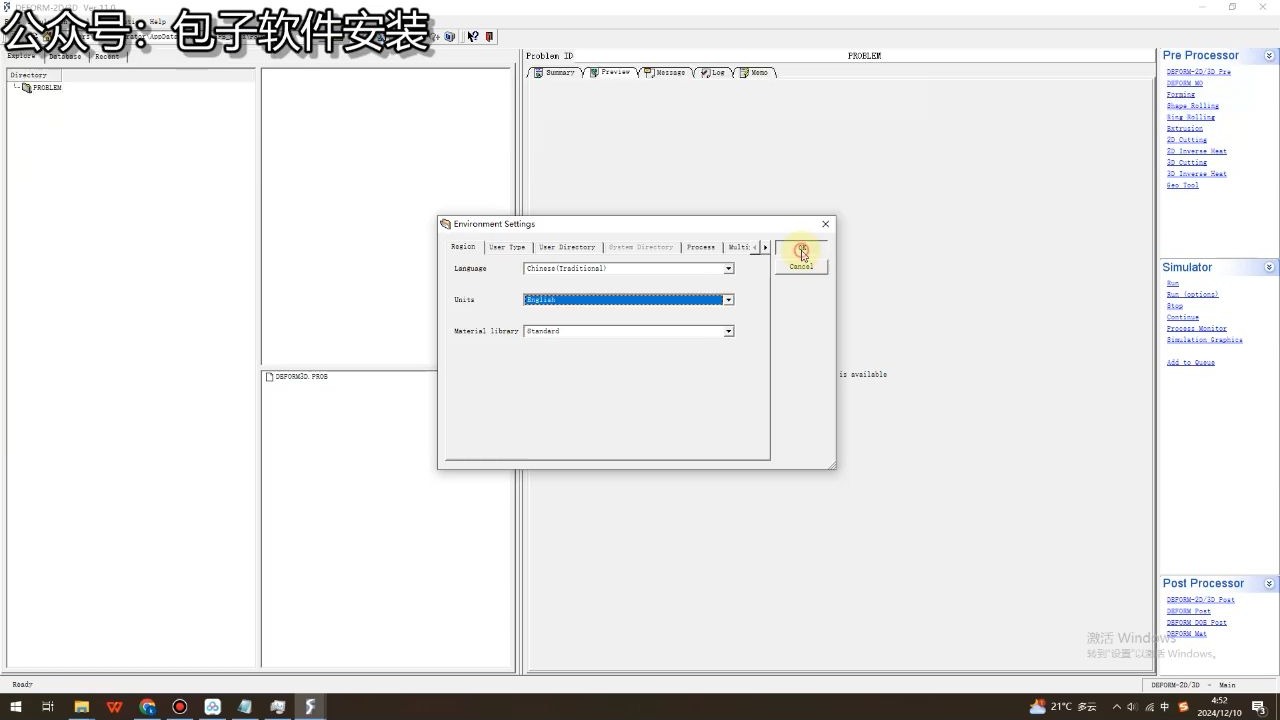Open File Explorer from the taskbar

pyautogui.click(x=82, y=706)
